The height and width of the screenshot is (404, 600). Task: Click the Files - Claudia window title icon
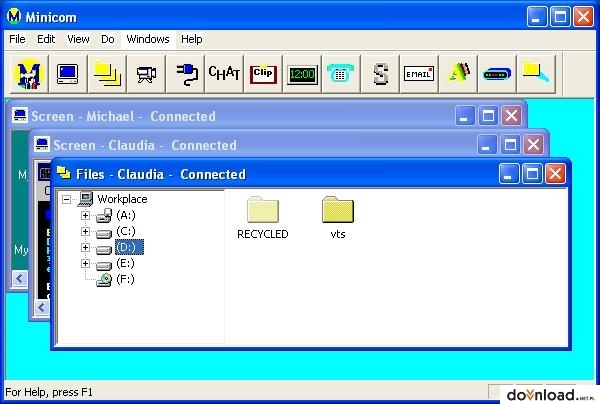click(64, 173)
